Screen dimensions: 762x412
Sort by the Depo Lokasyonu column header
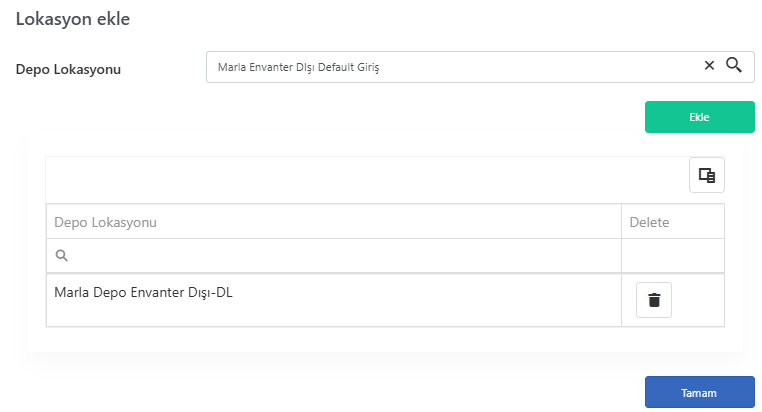pyautogui.click(x=334, y=222)
